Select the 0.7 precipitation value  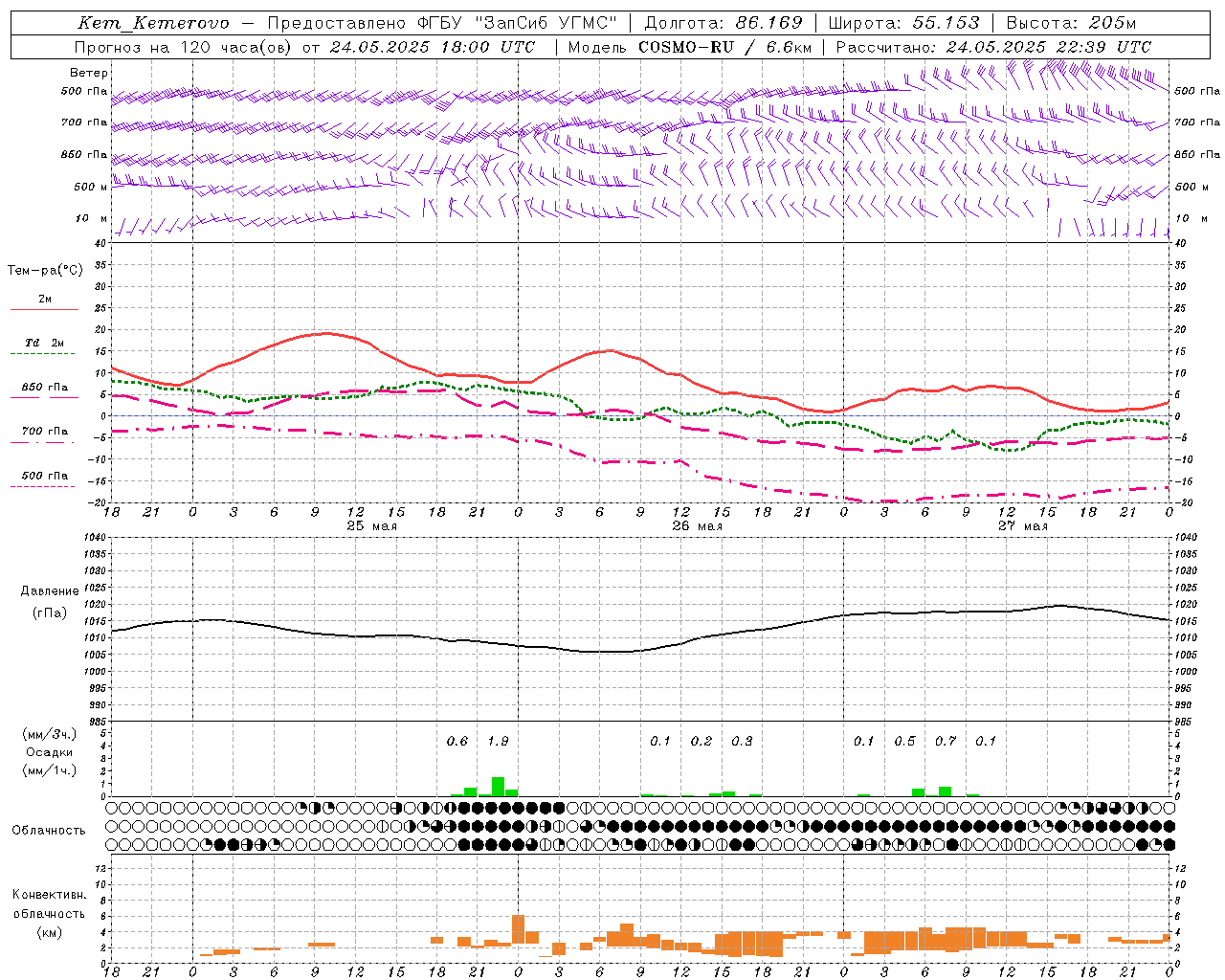(x=946, y=742)
